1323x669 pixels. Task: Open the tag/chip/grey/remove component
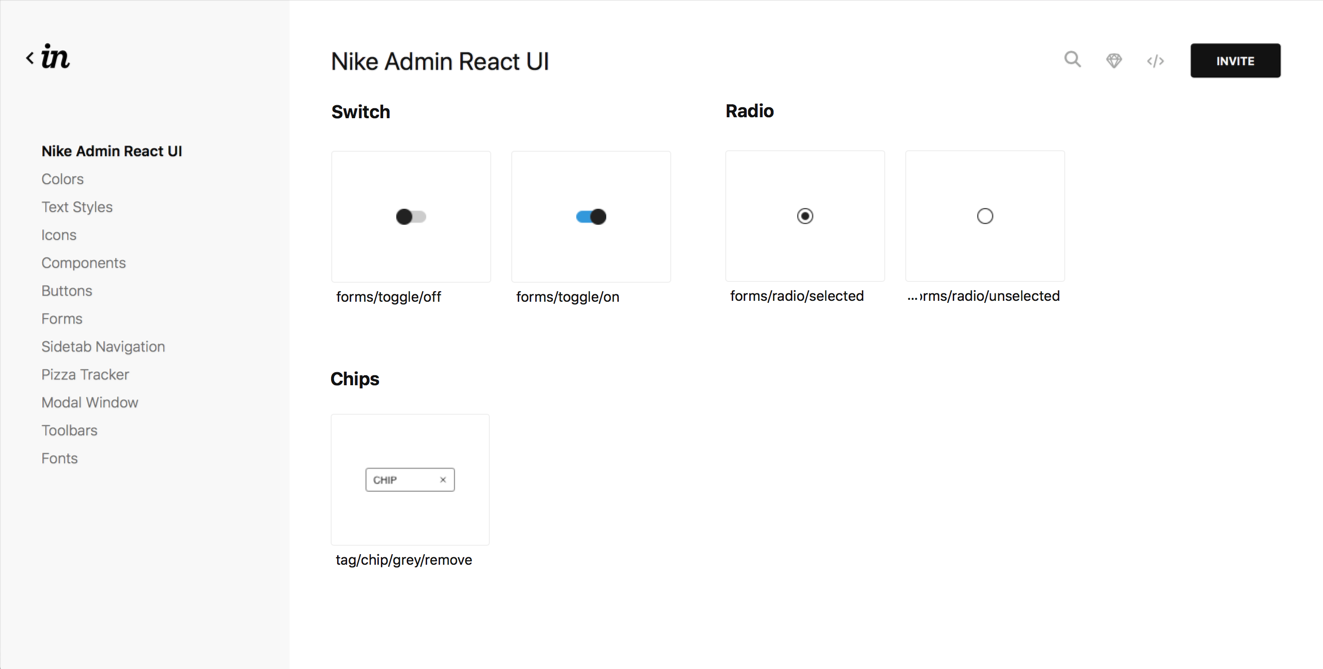pyautogui.click(x=410, y=479)
